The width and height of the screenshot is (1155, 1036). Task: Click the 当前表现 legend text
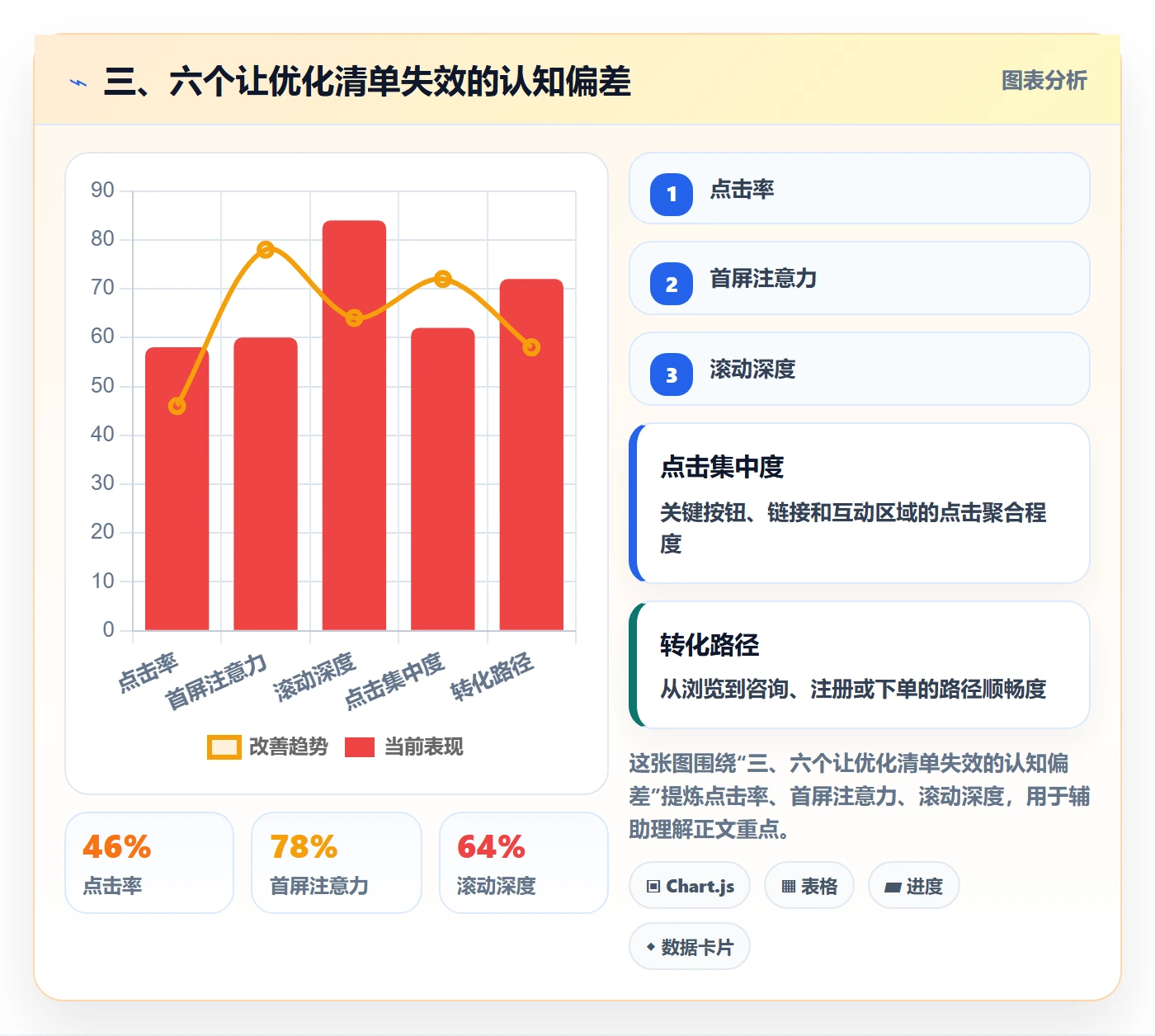(x=423, y=747)
